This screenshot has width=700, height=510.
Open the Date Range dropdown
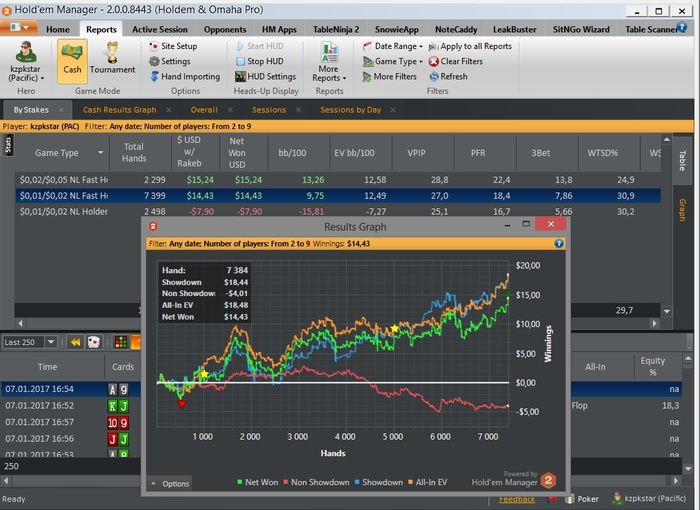(392, 46)
